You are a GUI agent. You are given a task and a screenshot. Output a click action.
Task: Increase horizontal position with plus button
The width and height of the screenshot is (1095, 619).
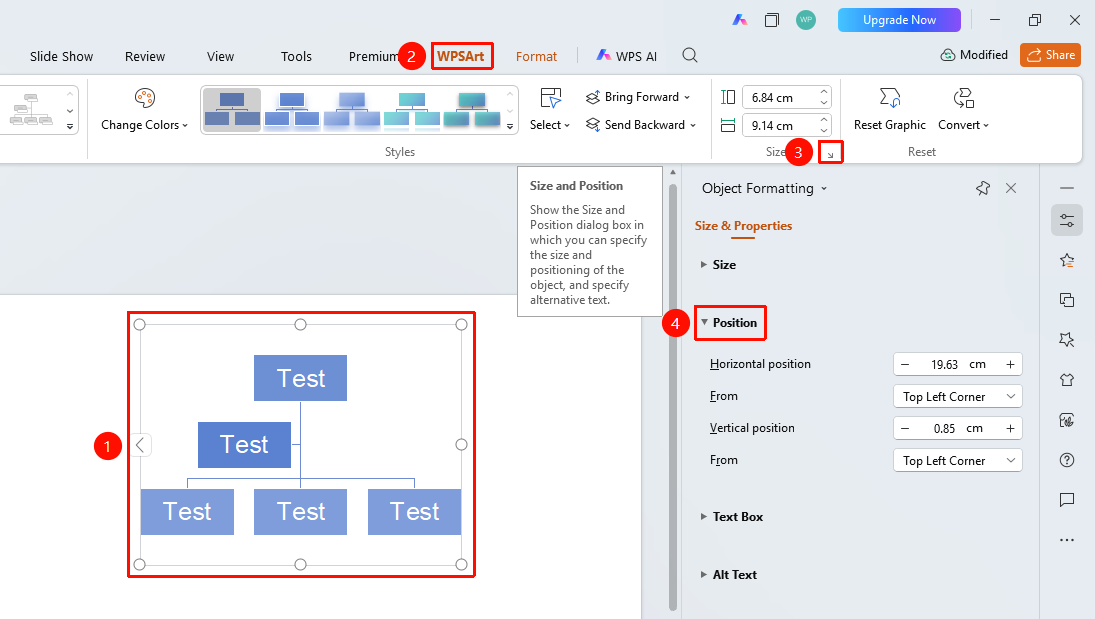[x=1010, y=364]
